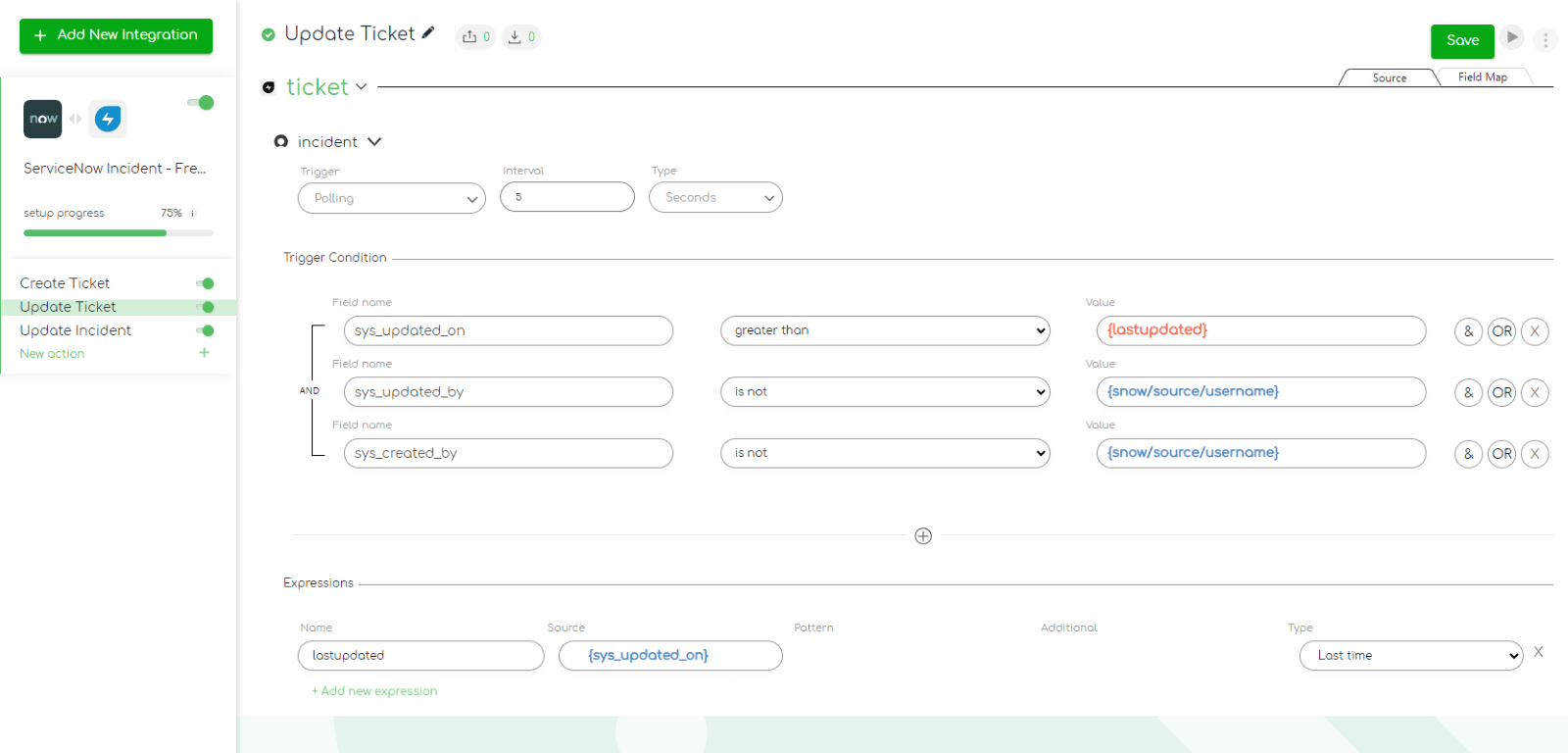Open the greater than operator dropdown
This screenshot has width=1568, height=753.
pyautogui.click(x=885, y=330)
